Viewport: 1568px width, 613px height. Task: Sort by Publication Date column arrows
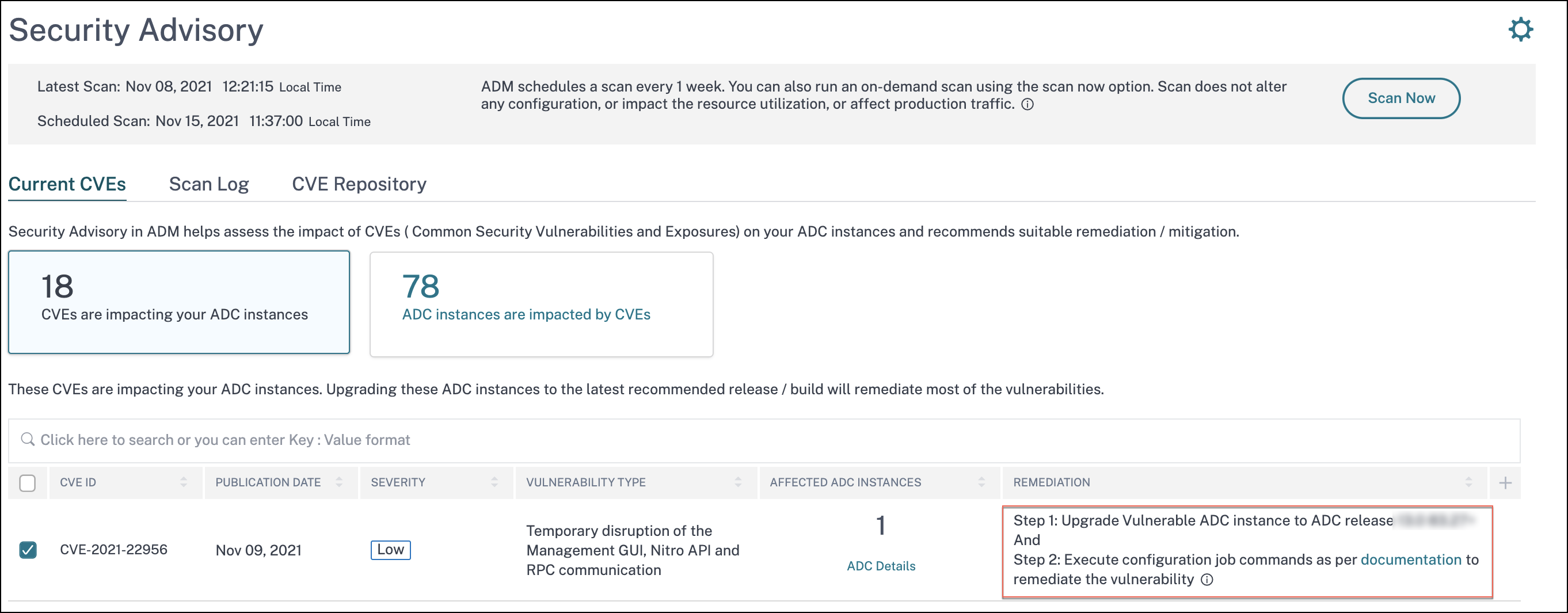[x=339, y=482]
